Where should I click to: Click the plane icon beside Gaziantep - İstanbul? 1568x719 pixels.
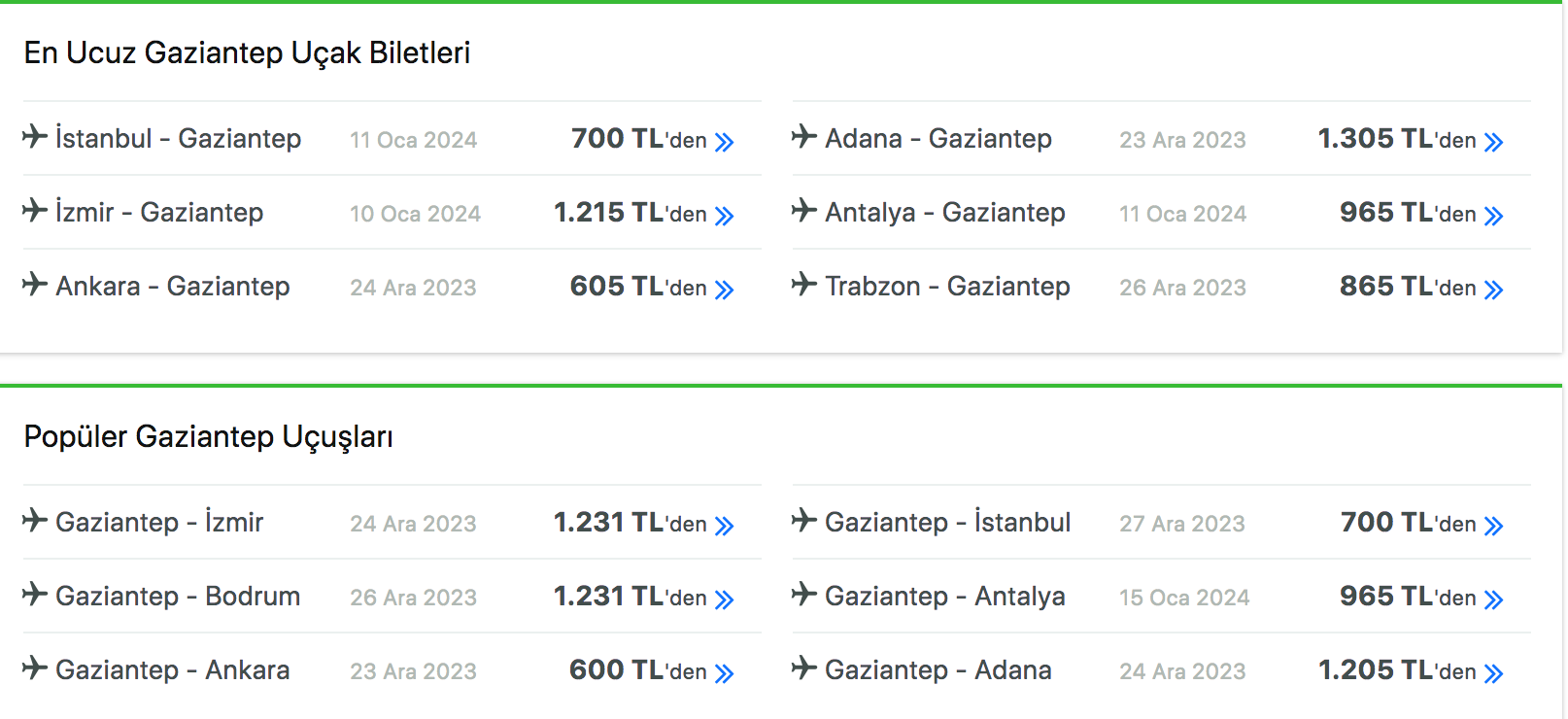804,520
